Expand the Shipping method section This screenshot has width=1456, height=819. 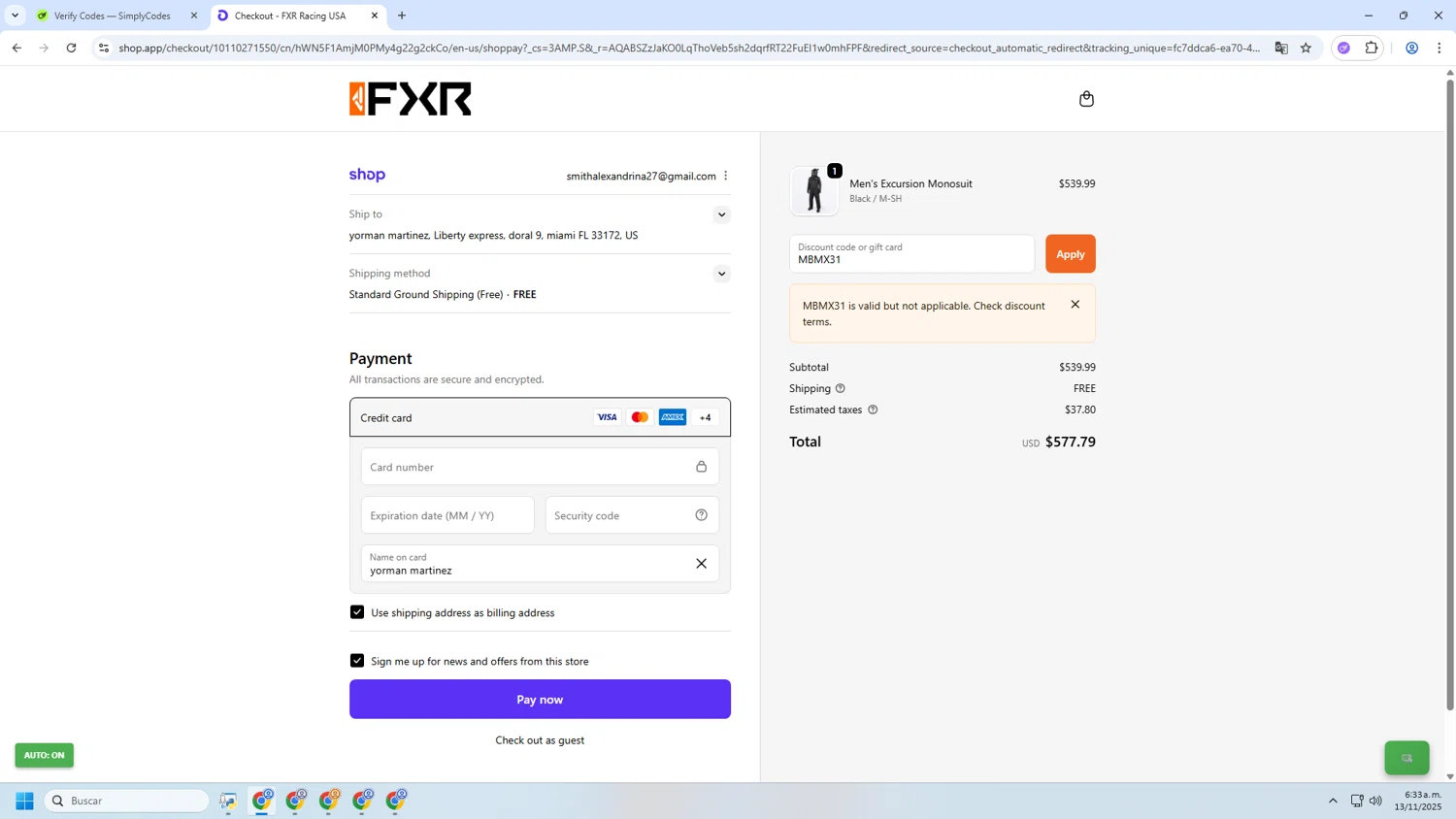click(x=721, y=274)
